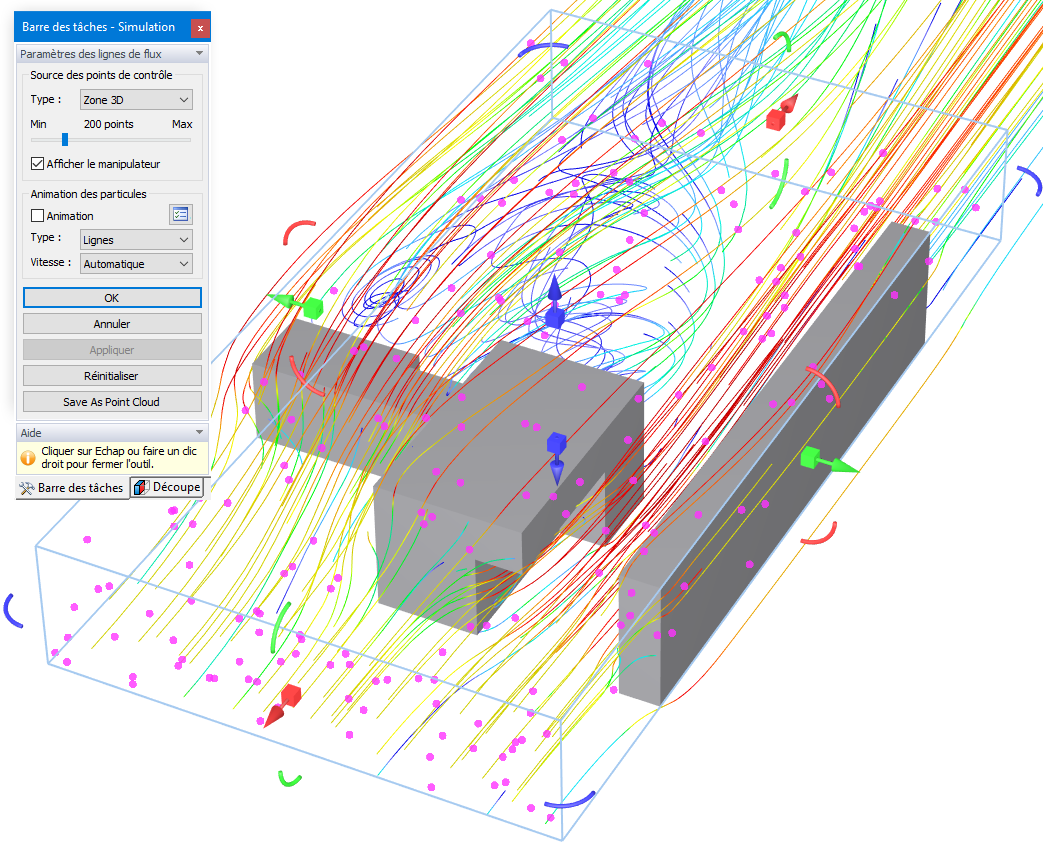Click the control points count slider handle
The height and width of the screenshot is (842, 1043).
[65, 140]
